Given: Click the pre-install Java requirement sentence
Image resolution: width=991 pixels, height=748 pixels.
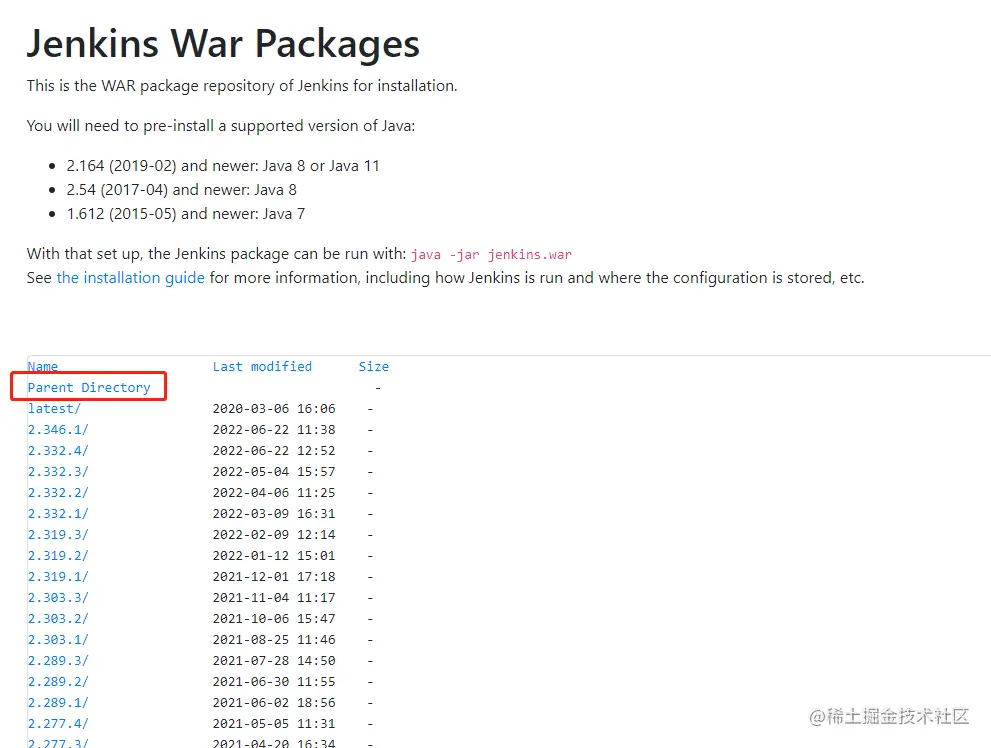Looking at the screenshot, I should tap(221, 126).
